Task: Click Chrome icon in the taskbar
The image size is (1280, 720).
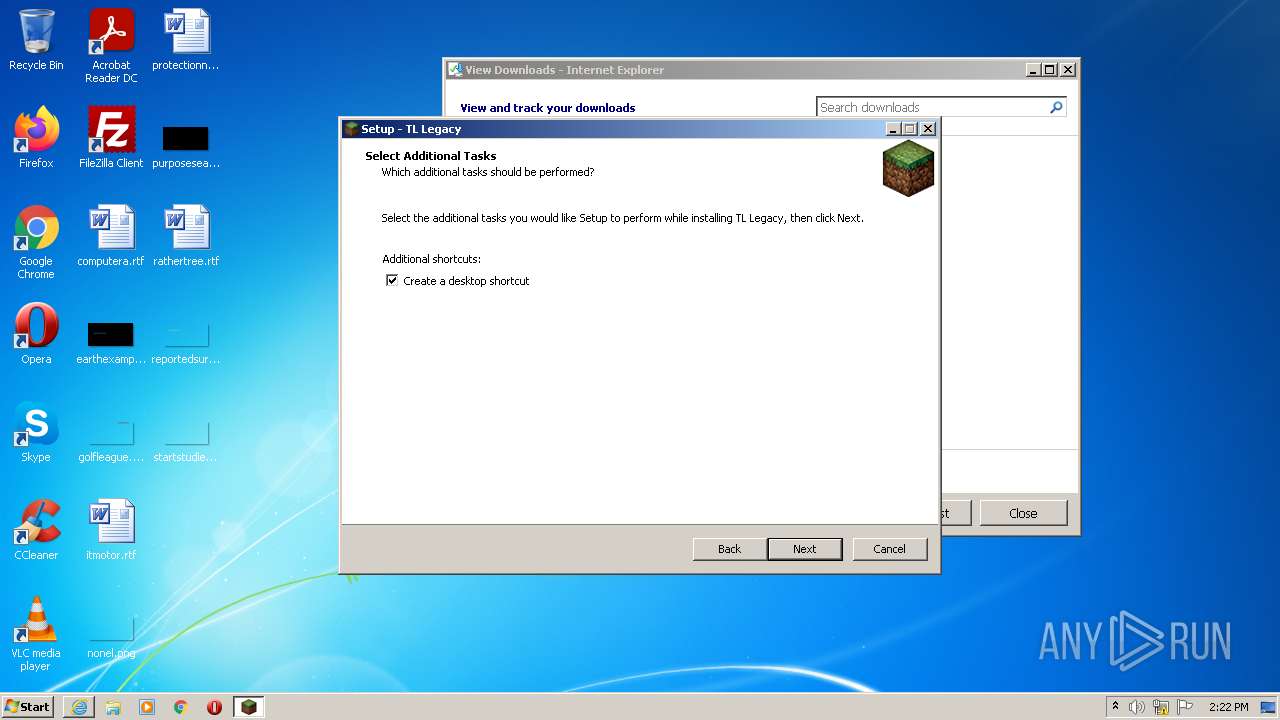Action: 181,707
